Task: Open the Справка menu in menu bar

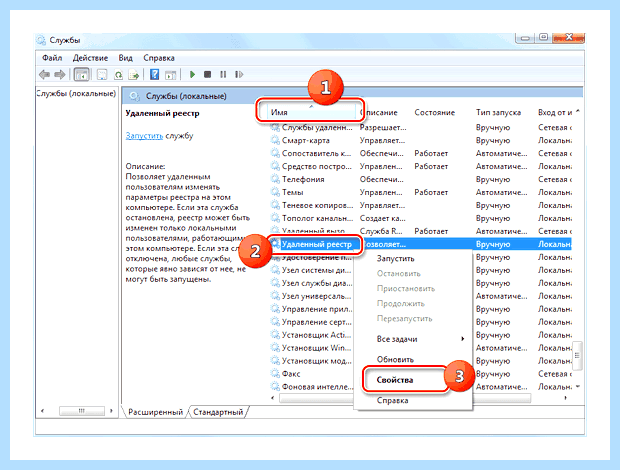Action: pos(159,58)
